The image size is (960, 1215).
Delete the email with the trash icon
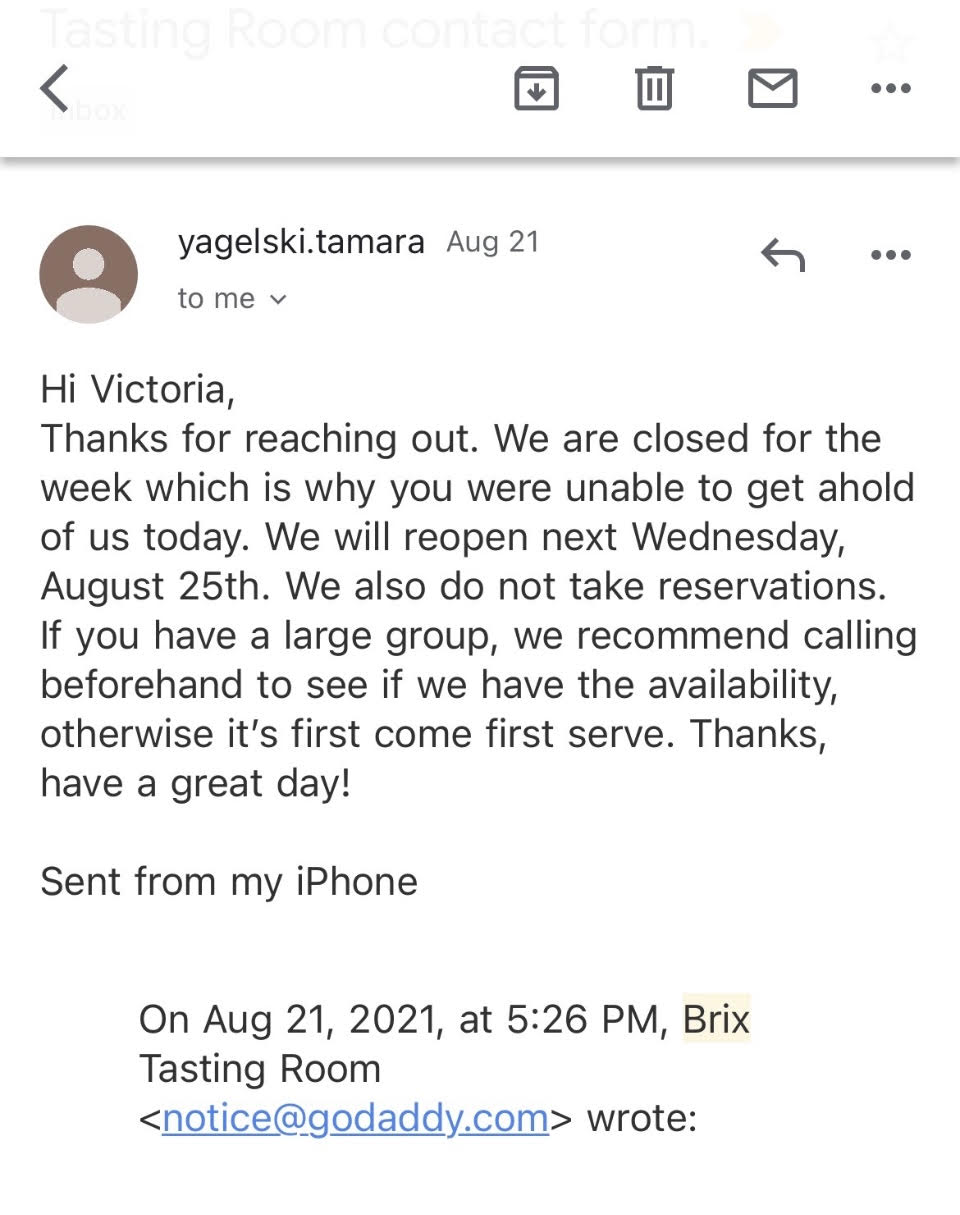(654, 89)
